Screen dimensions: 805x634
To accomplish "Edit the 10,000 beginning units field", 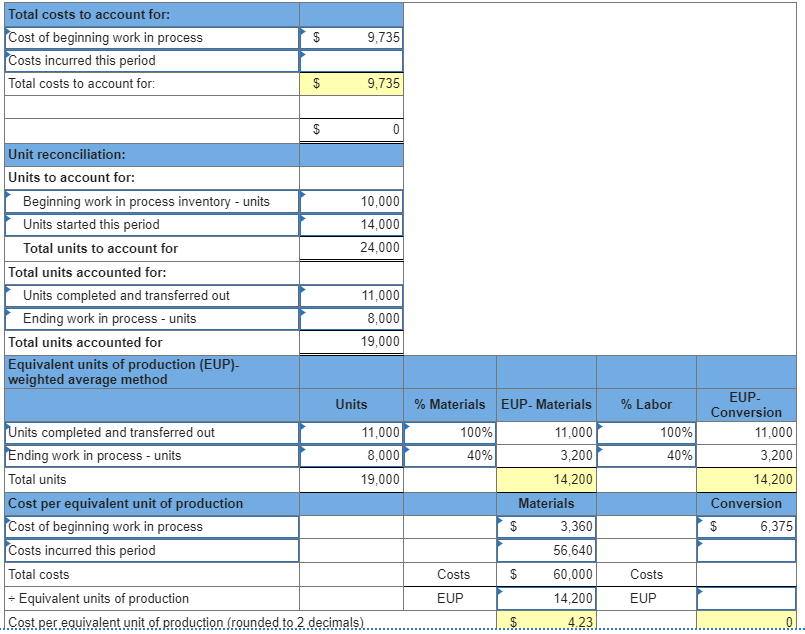I will point(351,202).
